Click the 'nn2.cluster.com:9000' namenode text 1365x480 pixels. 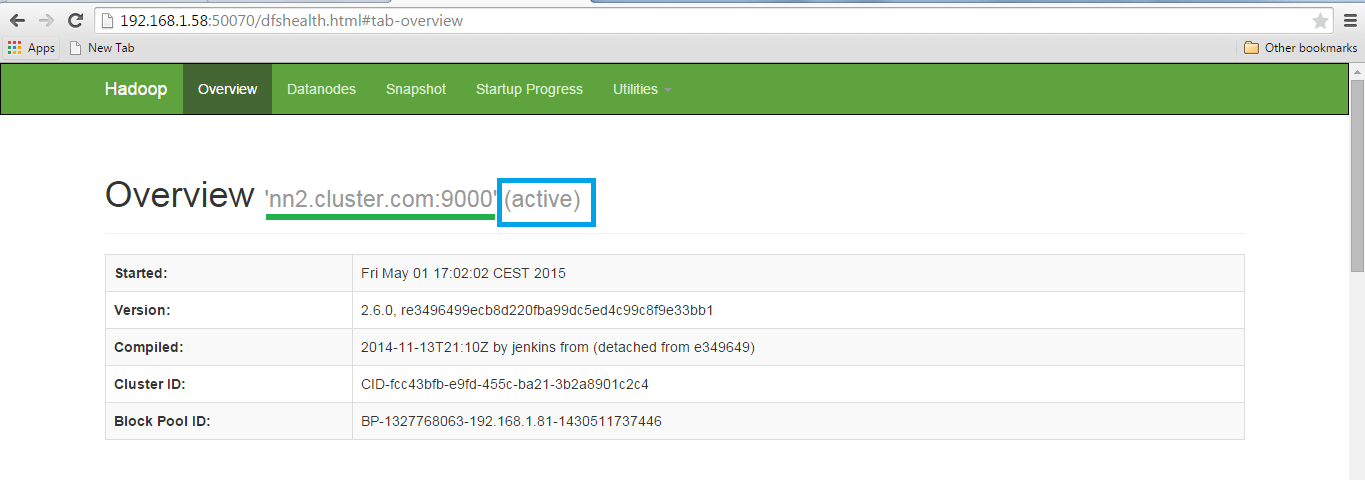381,199
